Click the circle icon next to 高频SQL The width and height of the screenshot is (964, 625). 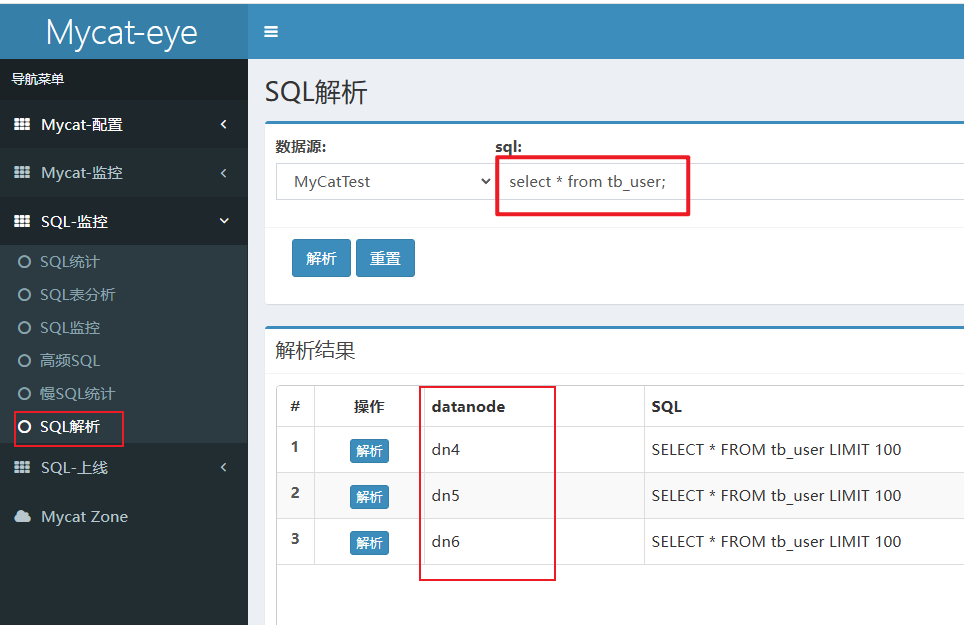(x=25, y=361)
